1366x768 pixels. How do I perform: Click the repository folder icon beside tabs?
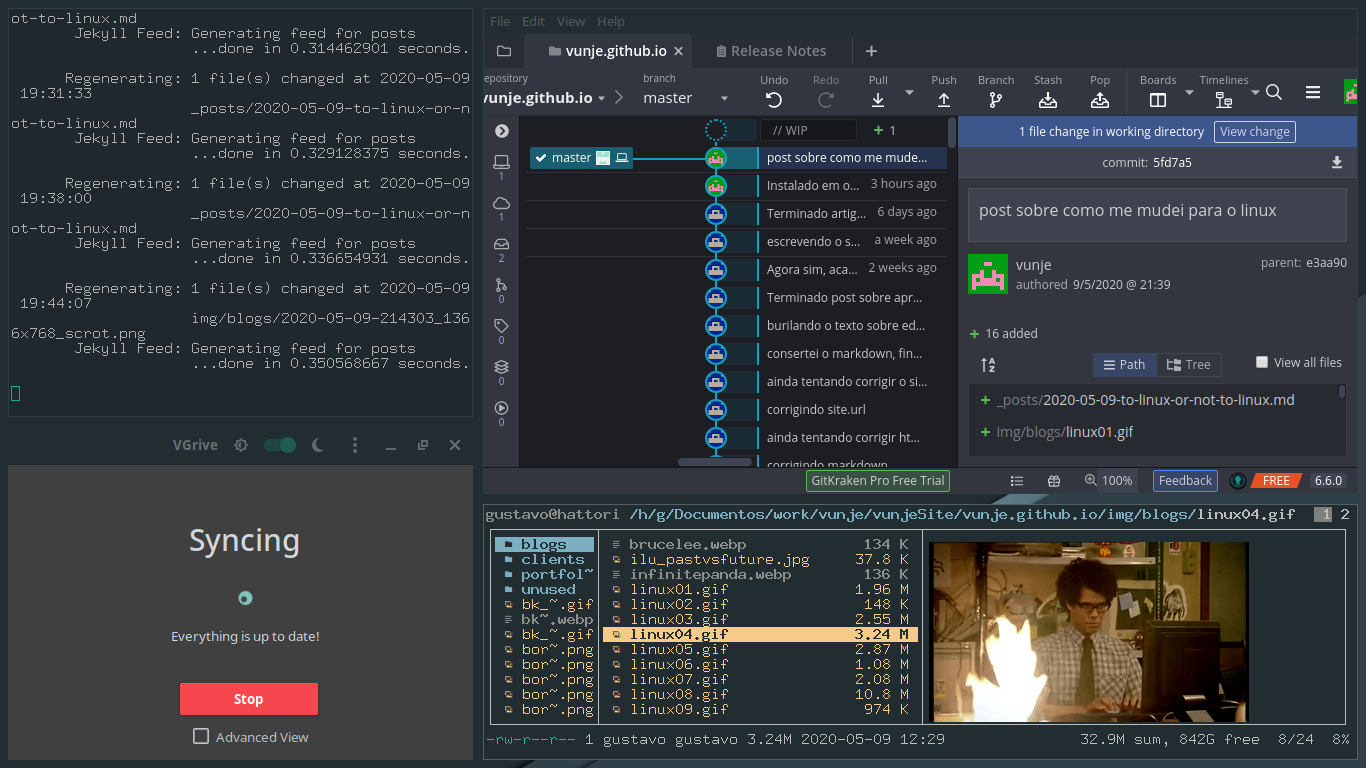pyautogui.click(x=504, y=51)
